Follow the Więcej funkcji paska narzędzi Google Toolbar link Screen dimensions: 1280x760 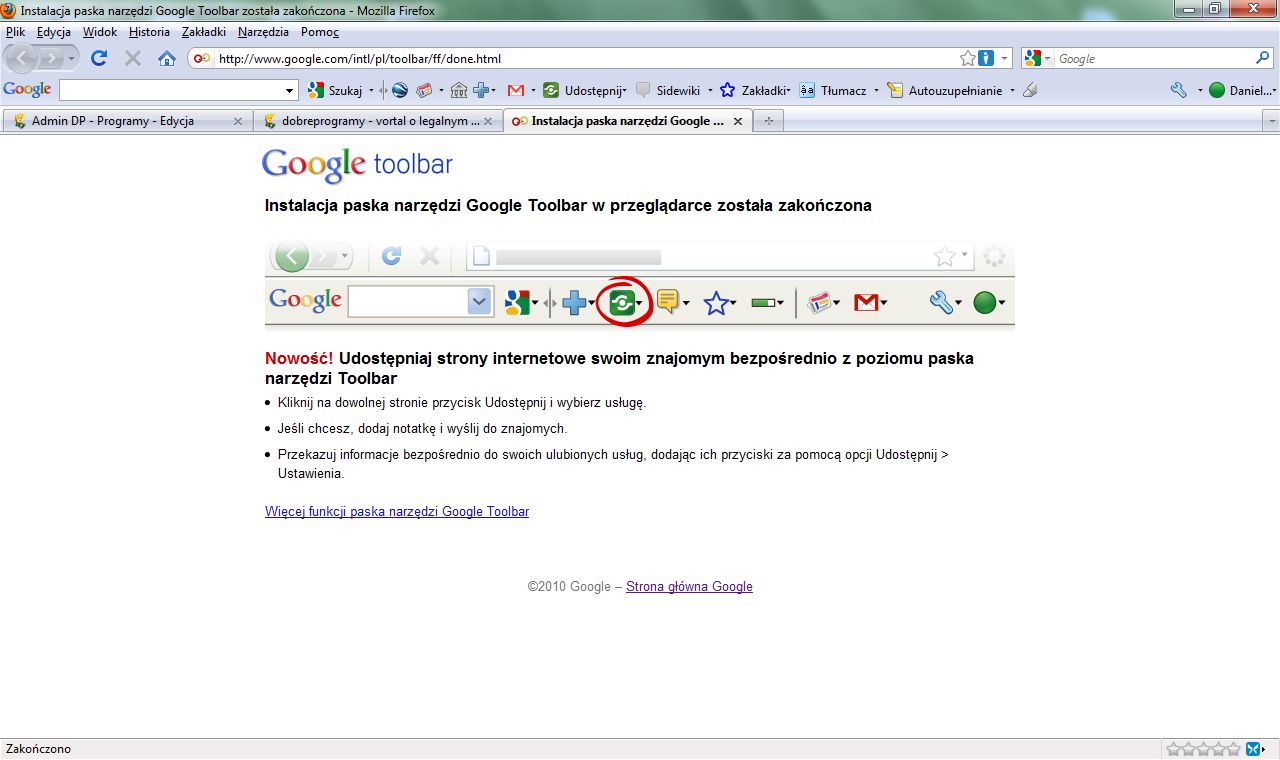(397, 511)
